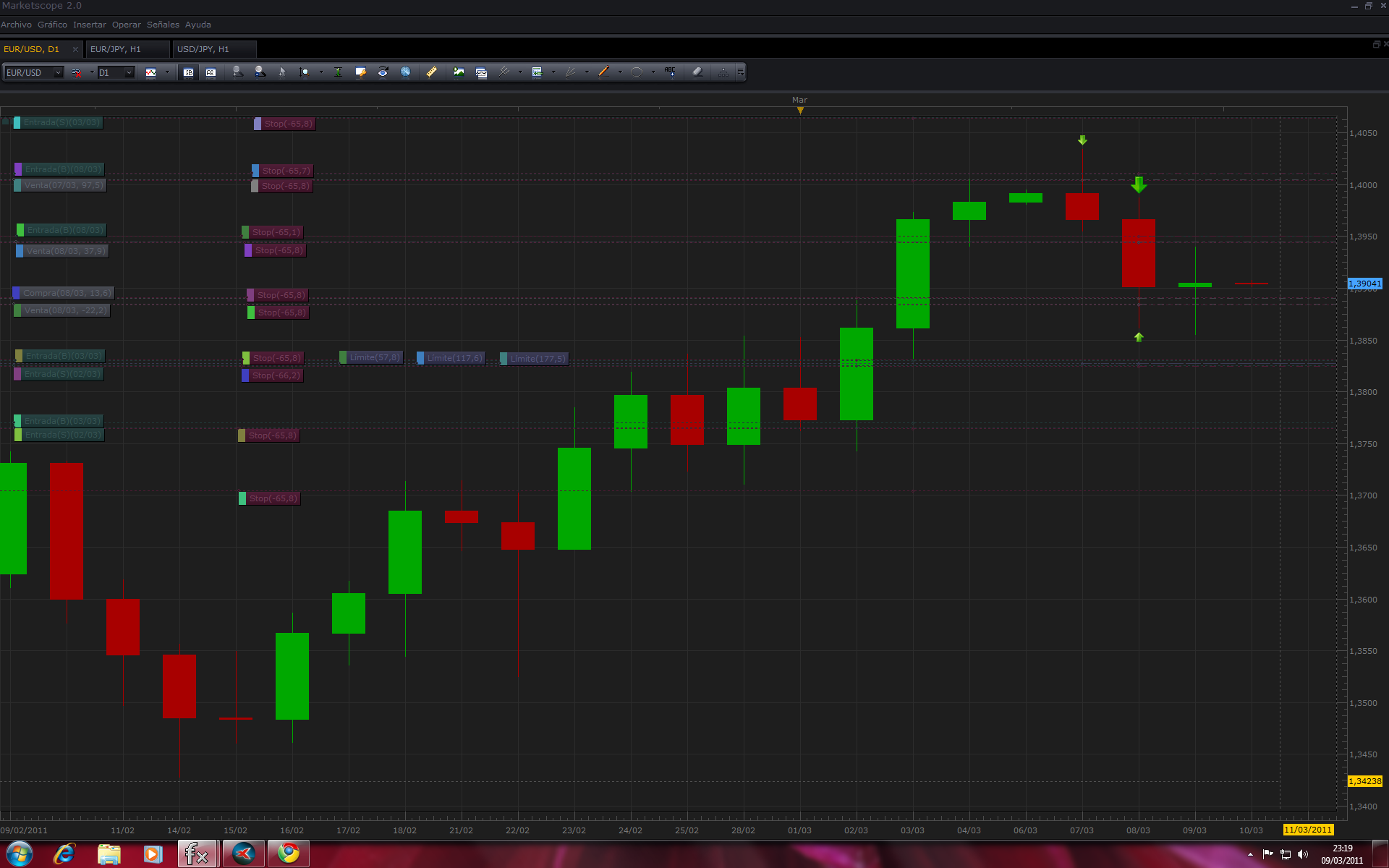Select the ellipse shape tool
The image size is (1389, 868).
(x=637, y=72)
